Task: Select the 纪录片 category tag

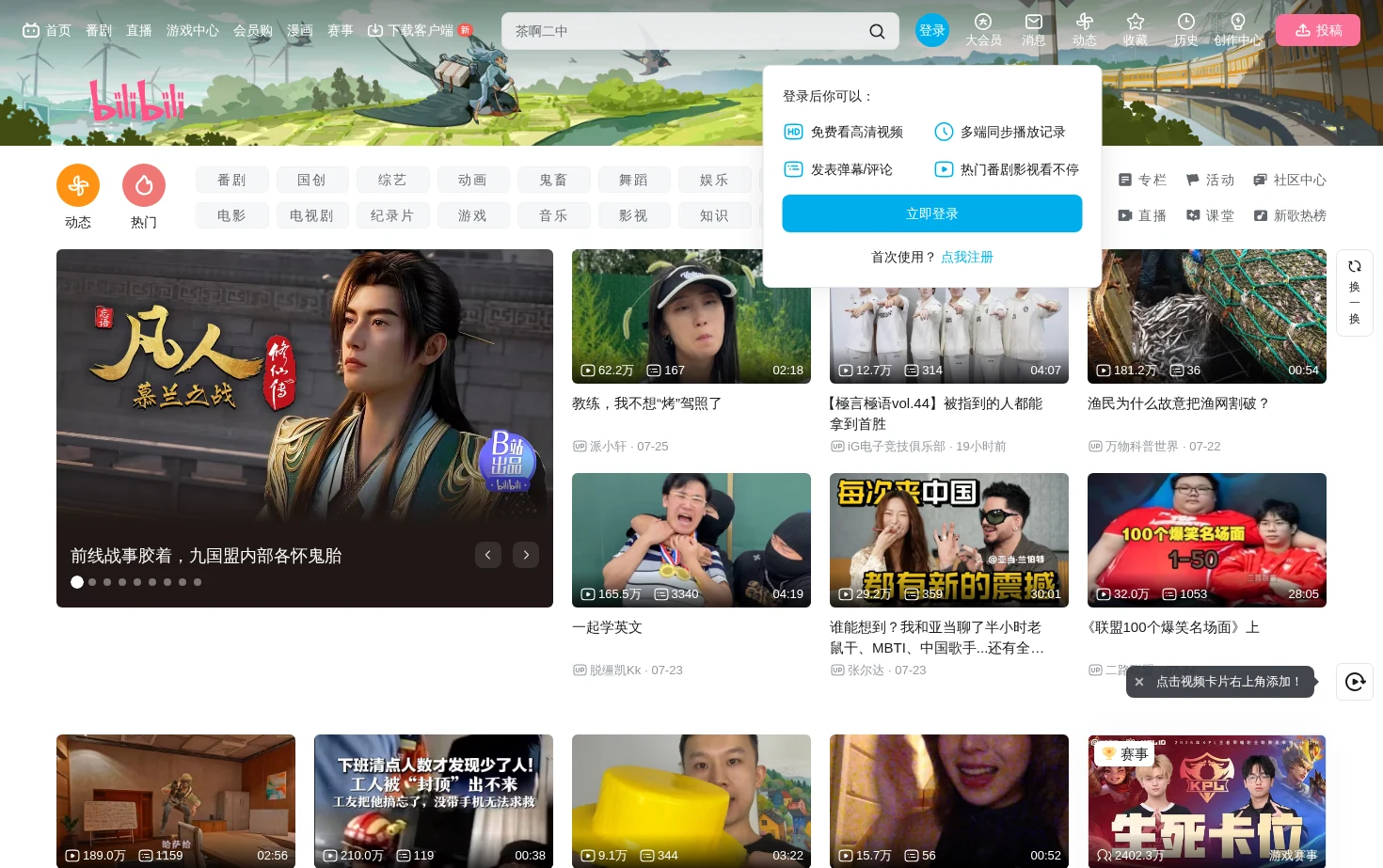Action: [x=392, y=215]
